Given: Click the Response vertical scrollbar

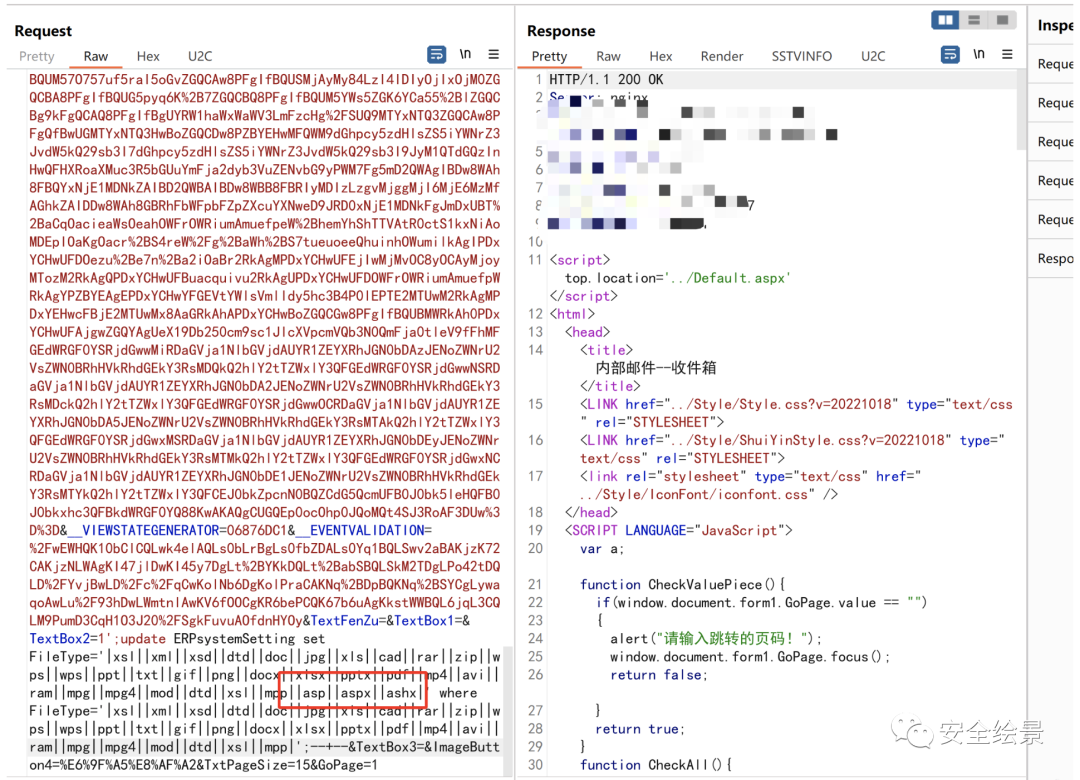Looking at the screenshot, I should point(1021,110).
